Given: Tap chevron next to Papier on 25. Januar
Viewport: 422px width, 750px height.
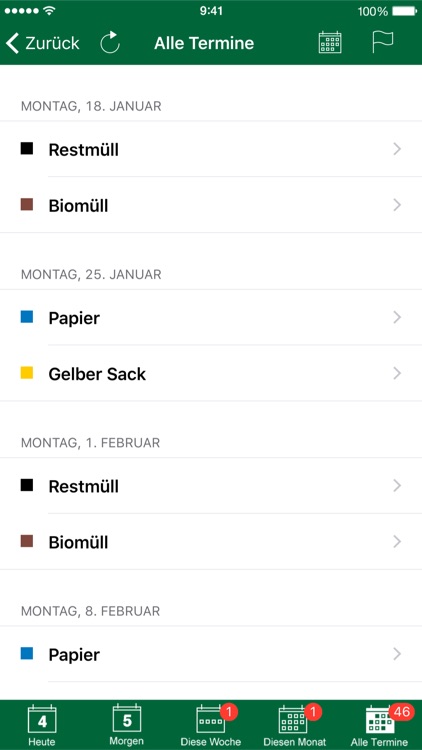Looking at the screenshot, I should (x=397, y=318).
